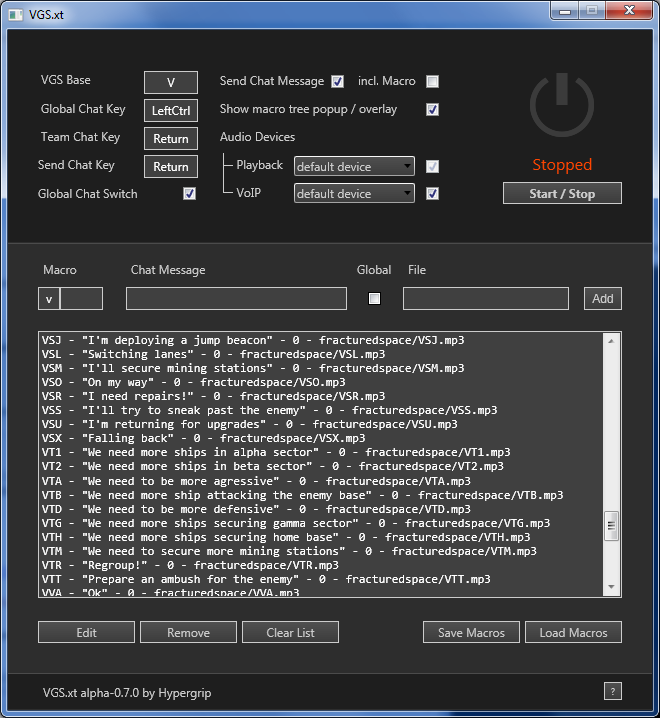Select the VSO "On my way" row
Screen dimensions: 660x718
click(x=321, y=382)
